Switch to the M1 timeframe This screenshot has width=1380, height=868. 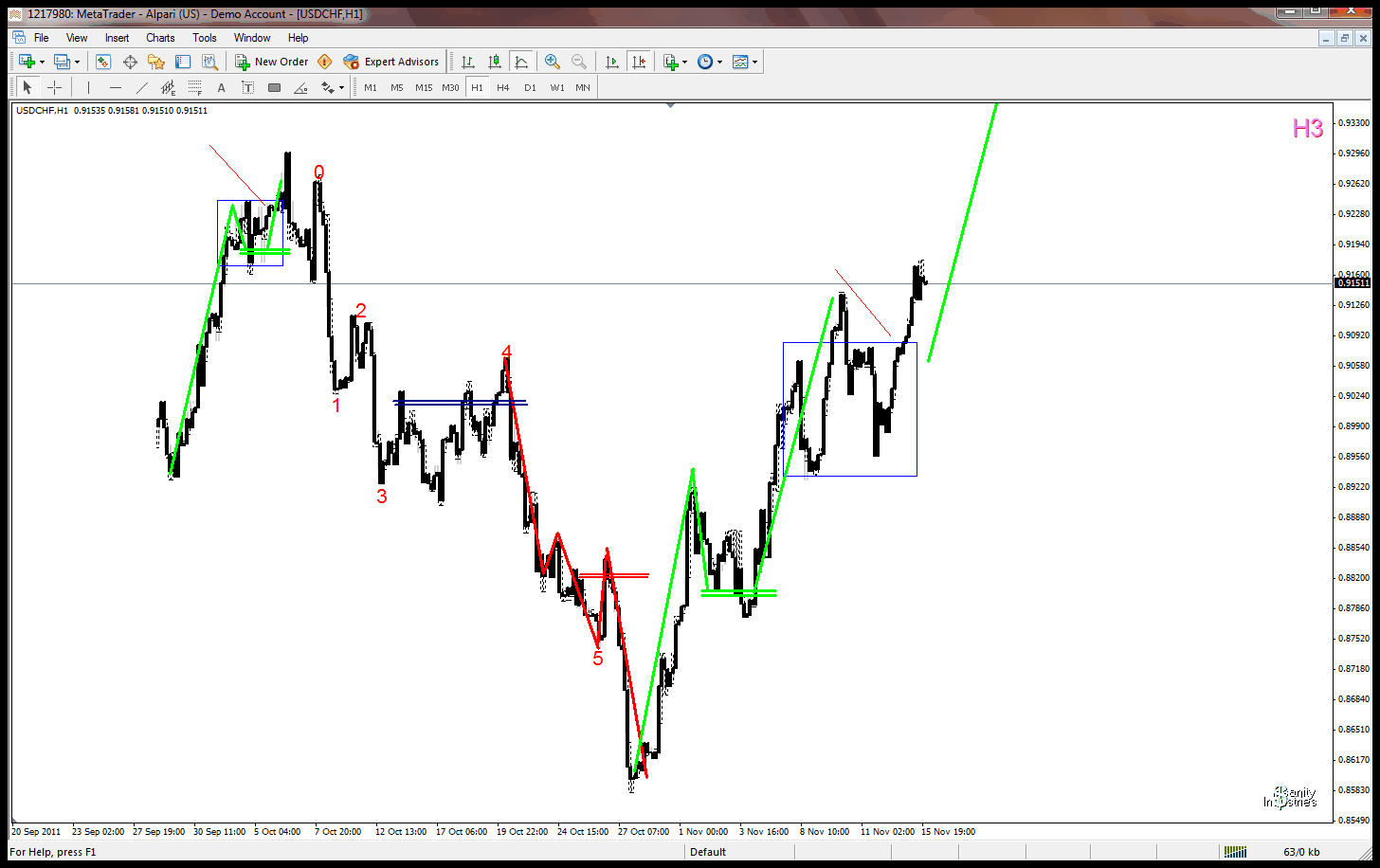click(x=371, y=87)
